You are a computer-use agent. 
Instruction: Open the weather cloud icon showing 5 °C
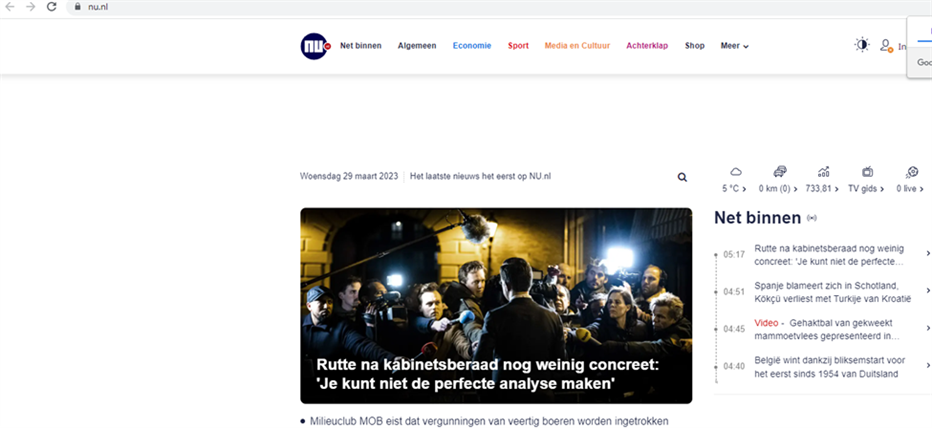click(736, 172)
